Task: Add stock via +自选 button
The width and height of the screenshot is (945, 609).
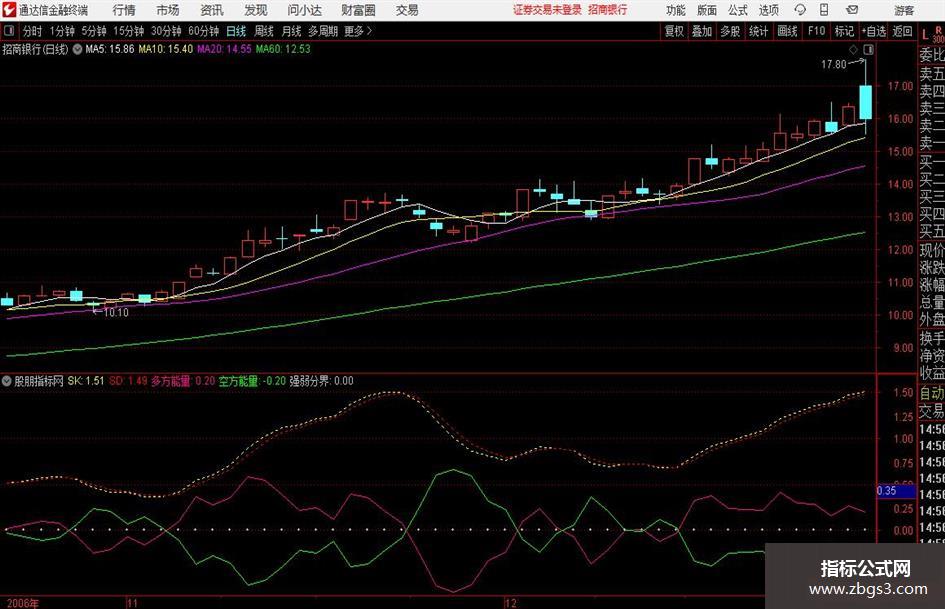Action: pos(874,31)
